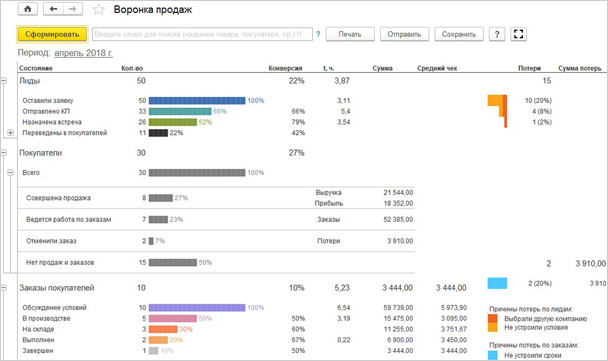Image resolution: width=608 pixels, height=361 pixels.
Task: Collapse the Всего subgroup
Action: coord(10,173)
